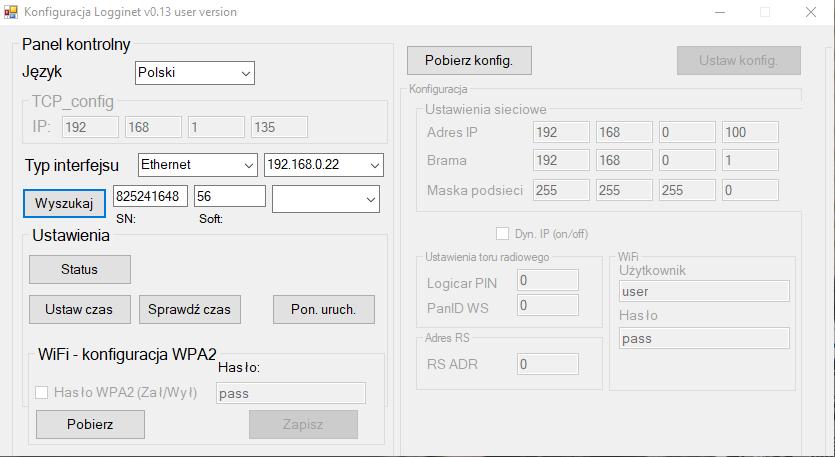Click the Maska podsieci third octet field
Image resolution: width=835 pixels, height=457 pixels.
(687, 190)
